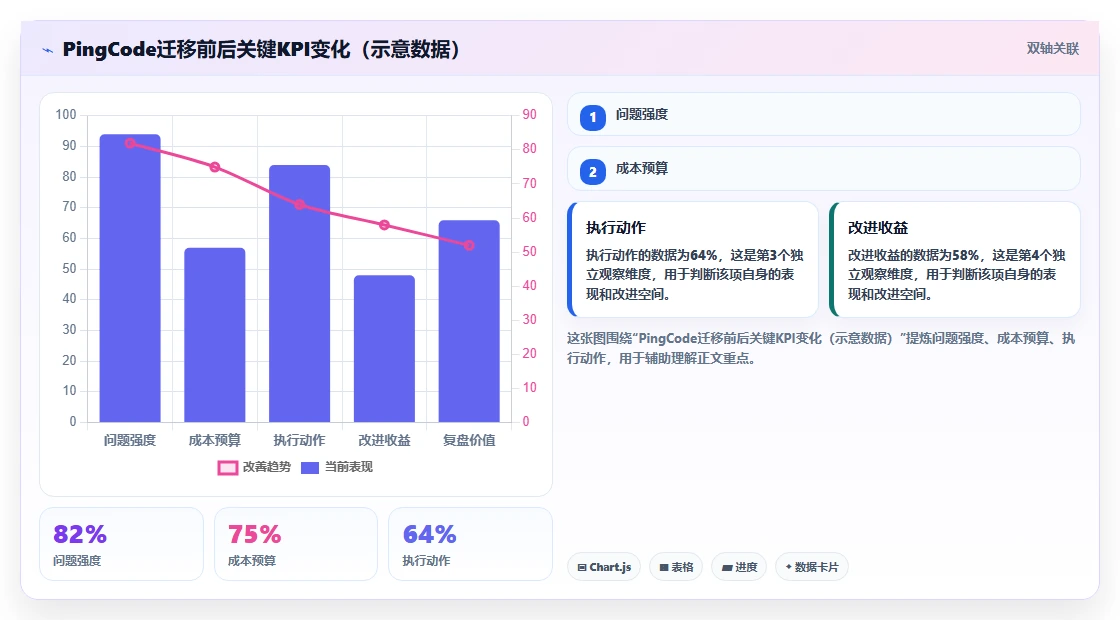Click the 改进收益 detail card
Image resolution: width=1120 pixels, height=620 pixels.
pyautogui.click(x=955, y=259)
